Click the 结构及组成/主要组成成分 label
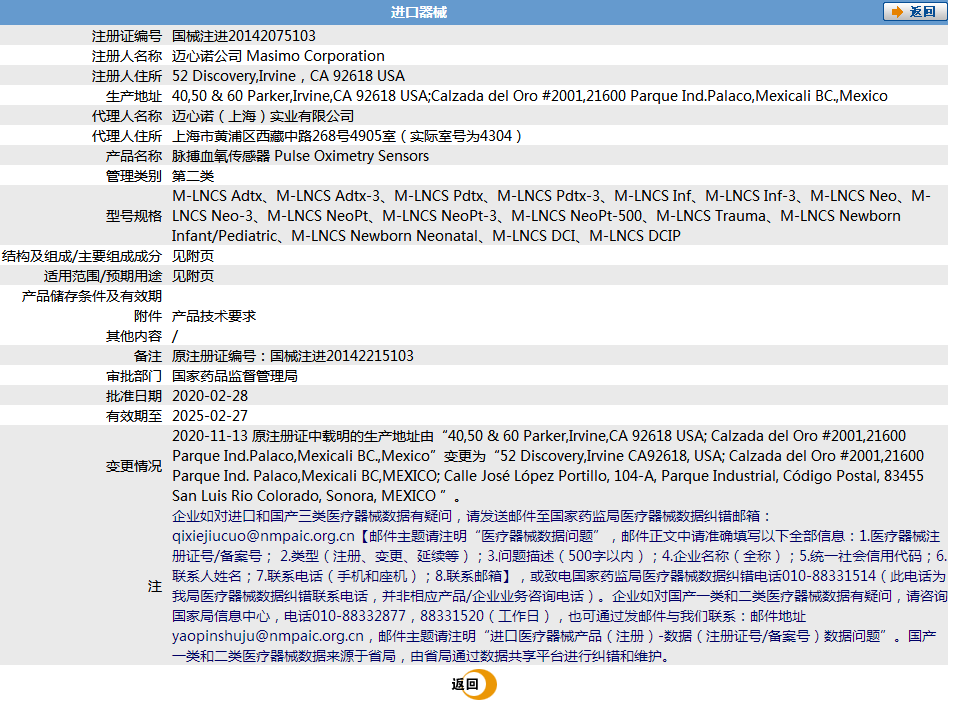Image resolution: width=953 pixels, height=703 pixels. (x=82, y=256)
